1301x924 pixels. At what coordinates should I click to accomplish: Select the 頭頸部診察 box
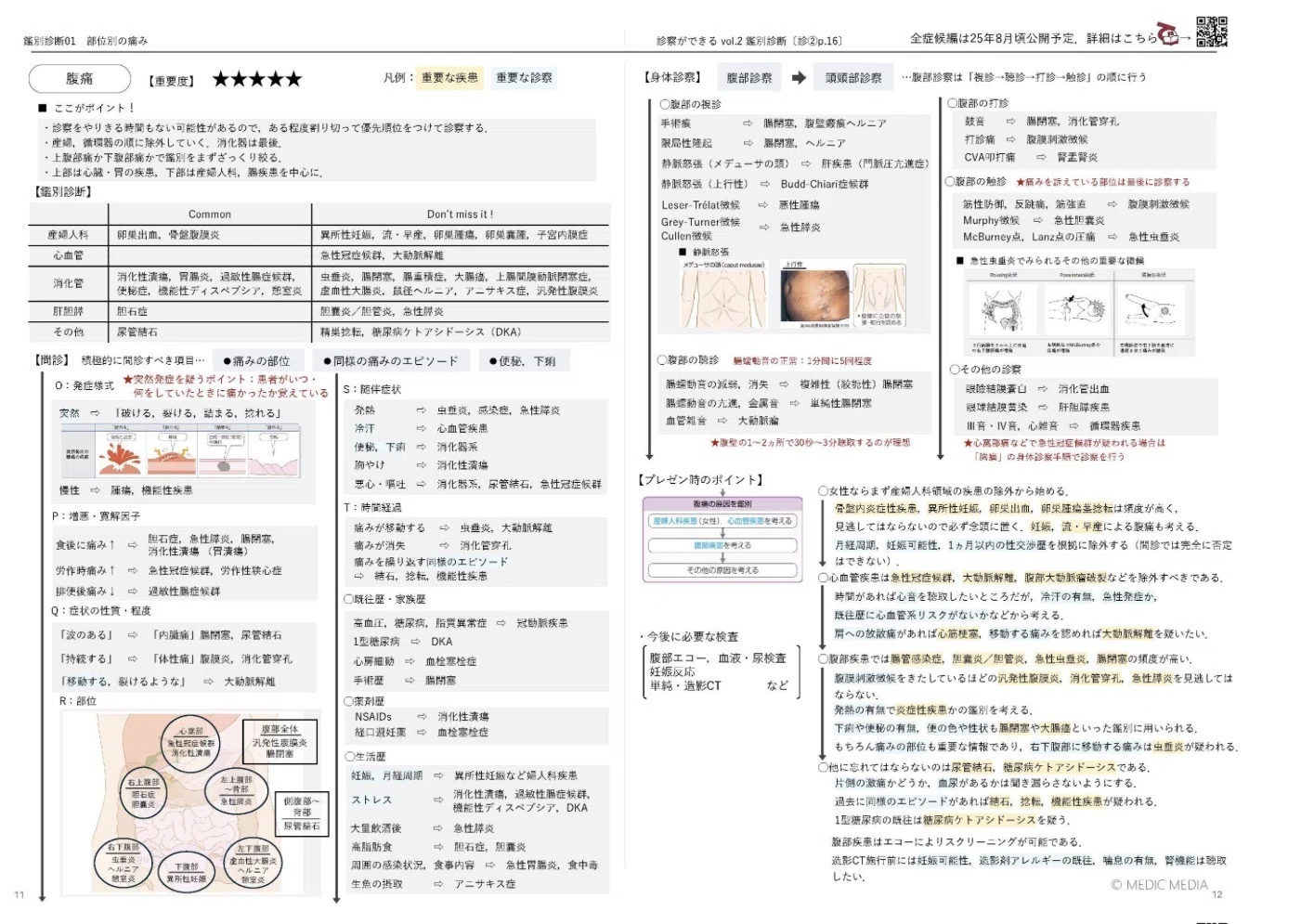point(853,78)
